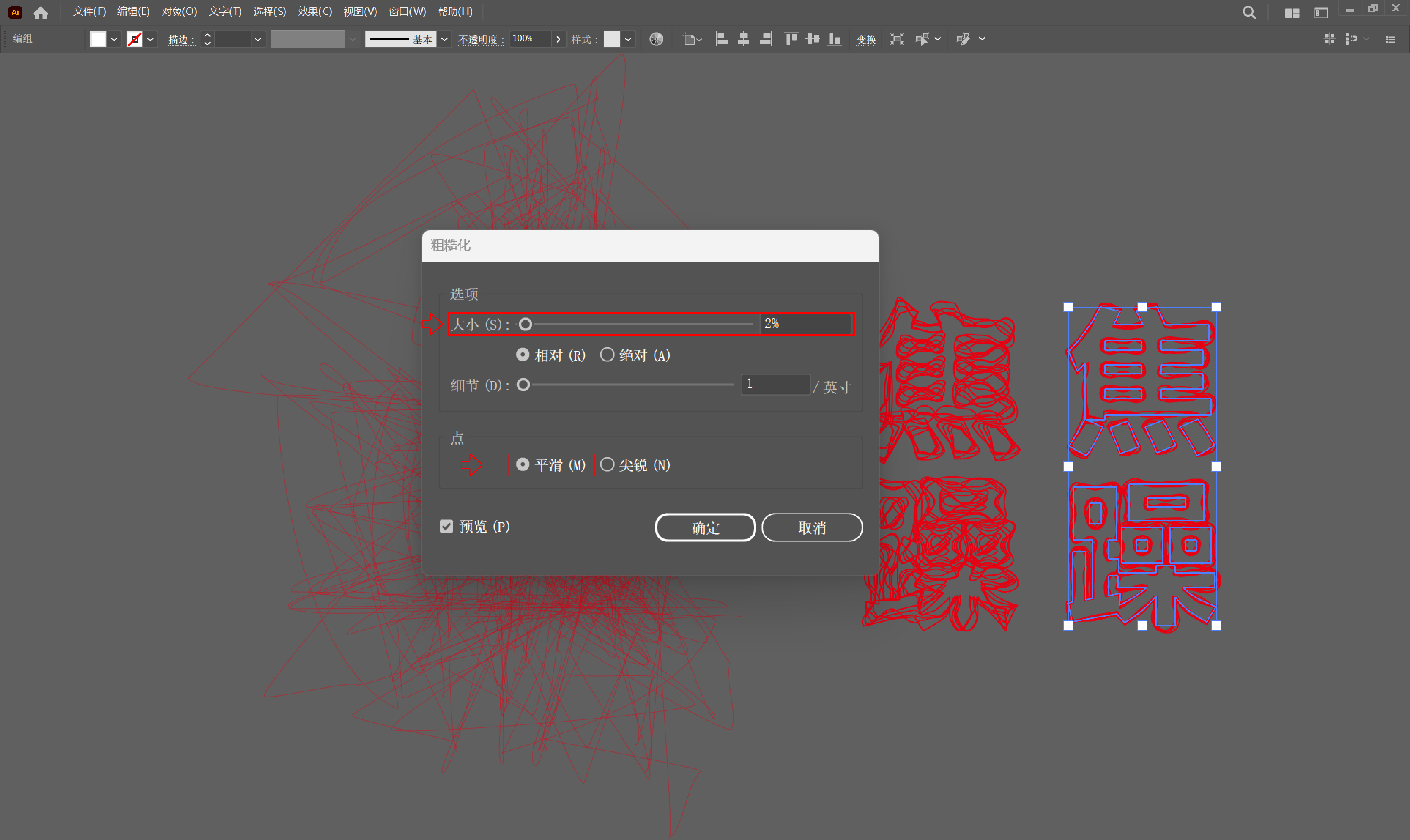Click the opacity field showing 100%
The width and height of the screenshot is (1410, 840).
coord(530,39)
